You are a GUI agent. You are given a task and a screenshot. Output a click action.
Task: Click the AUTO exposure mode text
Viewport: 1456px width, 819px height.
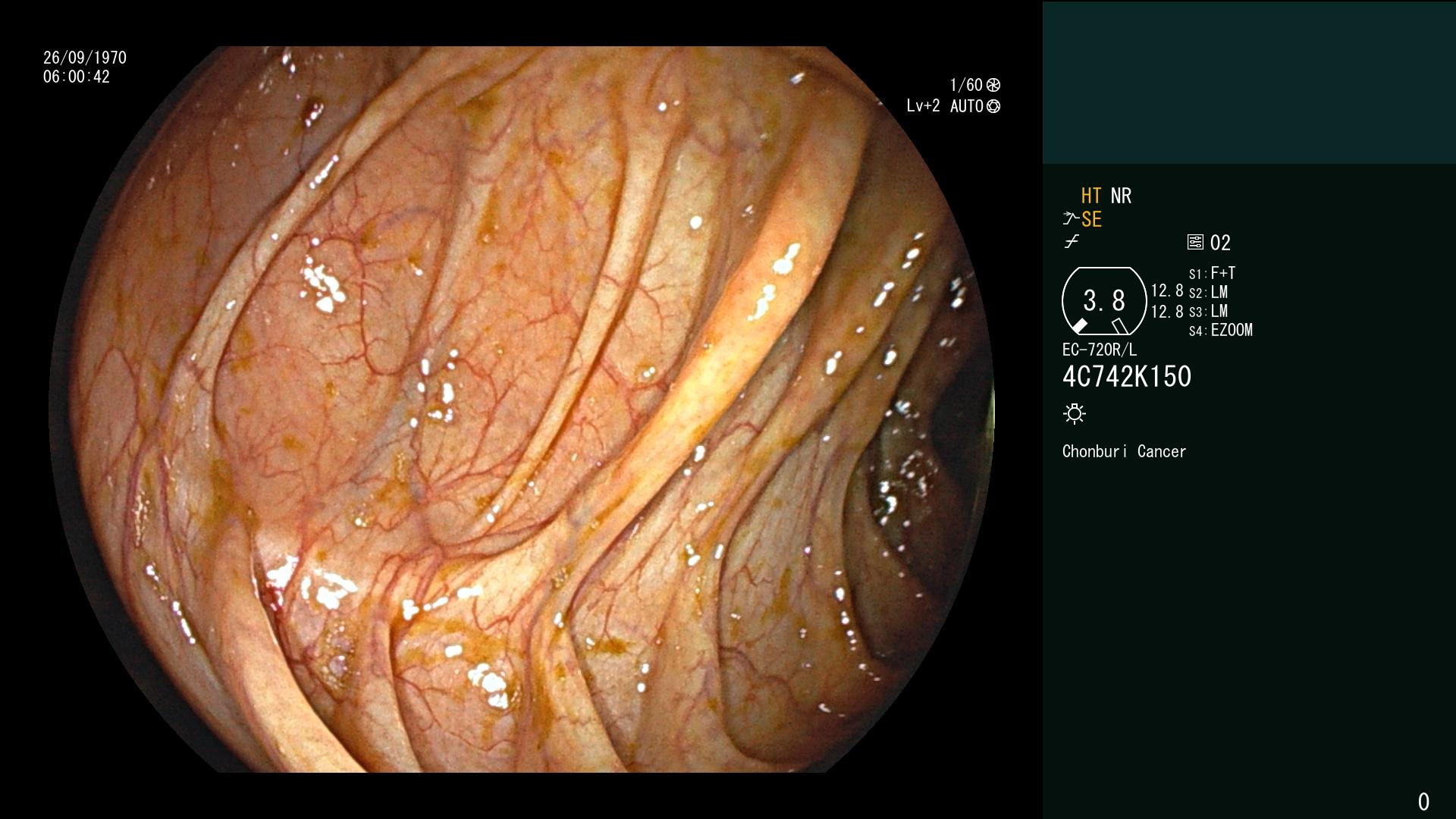pyautogui.click(x=967, y=106)
